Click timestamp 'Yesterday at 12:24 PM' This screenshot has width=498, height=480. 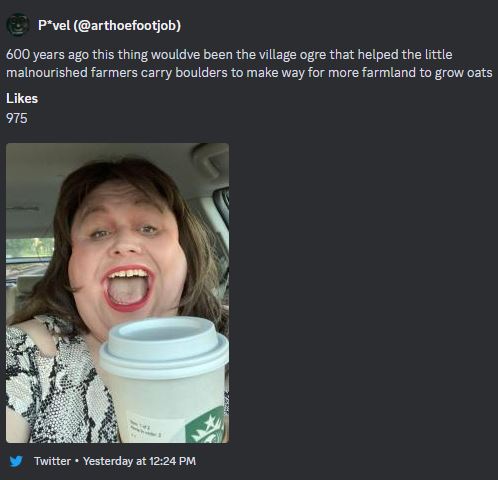click(139, 461)
